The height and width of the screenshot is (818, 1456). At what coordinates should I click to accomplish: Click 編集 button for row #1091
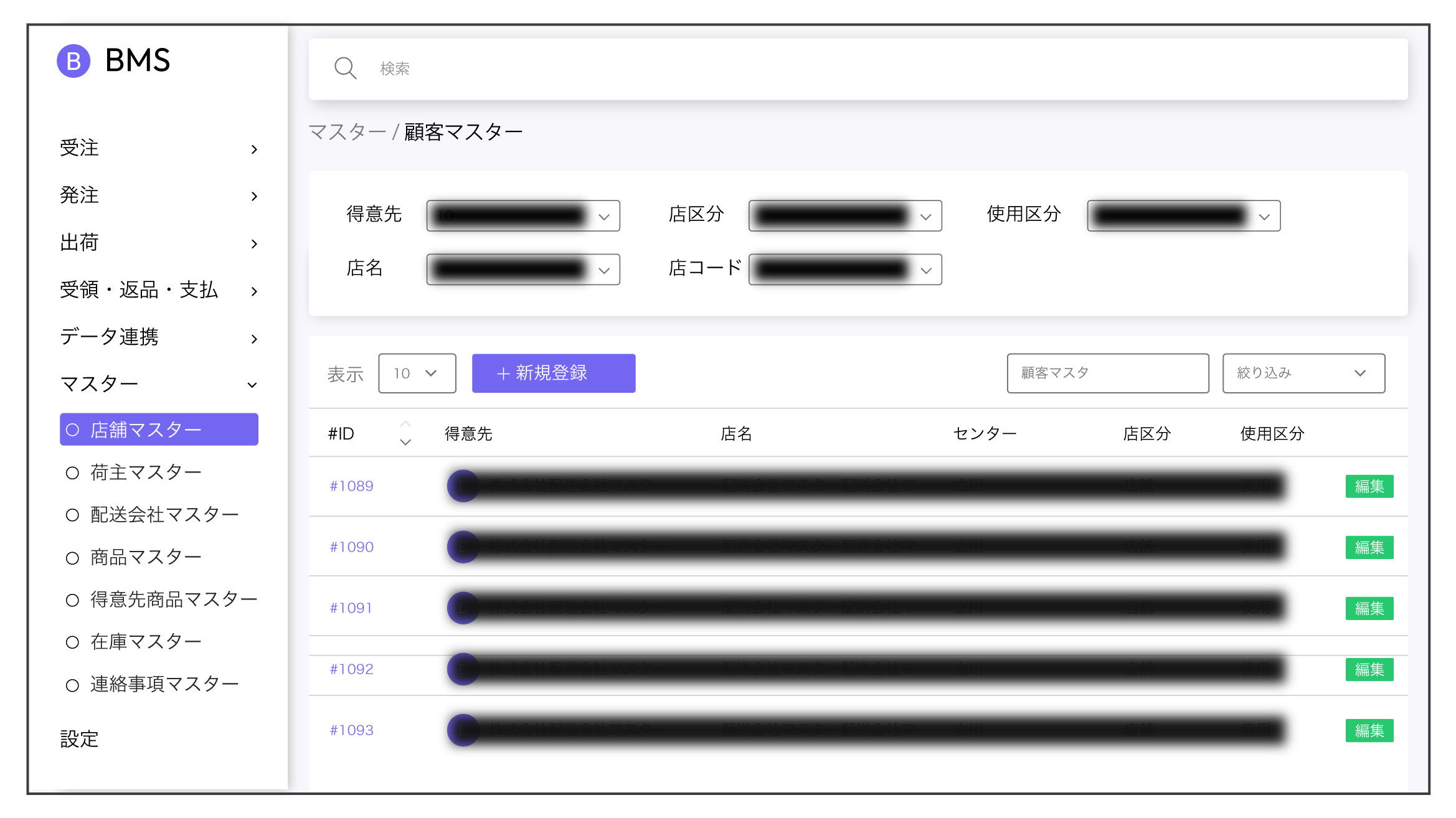pyautogui.click(x=1369, y=608)
